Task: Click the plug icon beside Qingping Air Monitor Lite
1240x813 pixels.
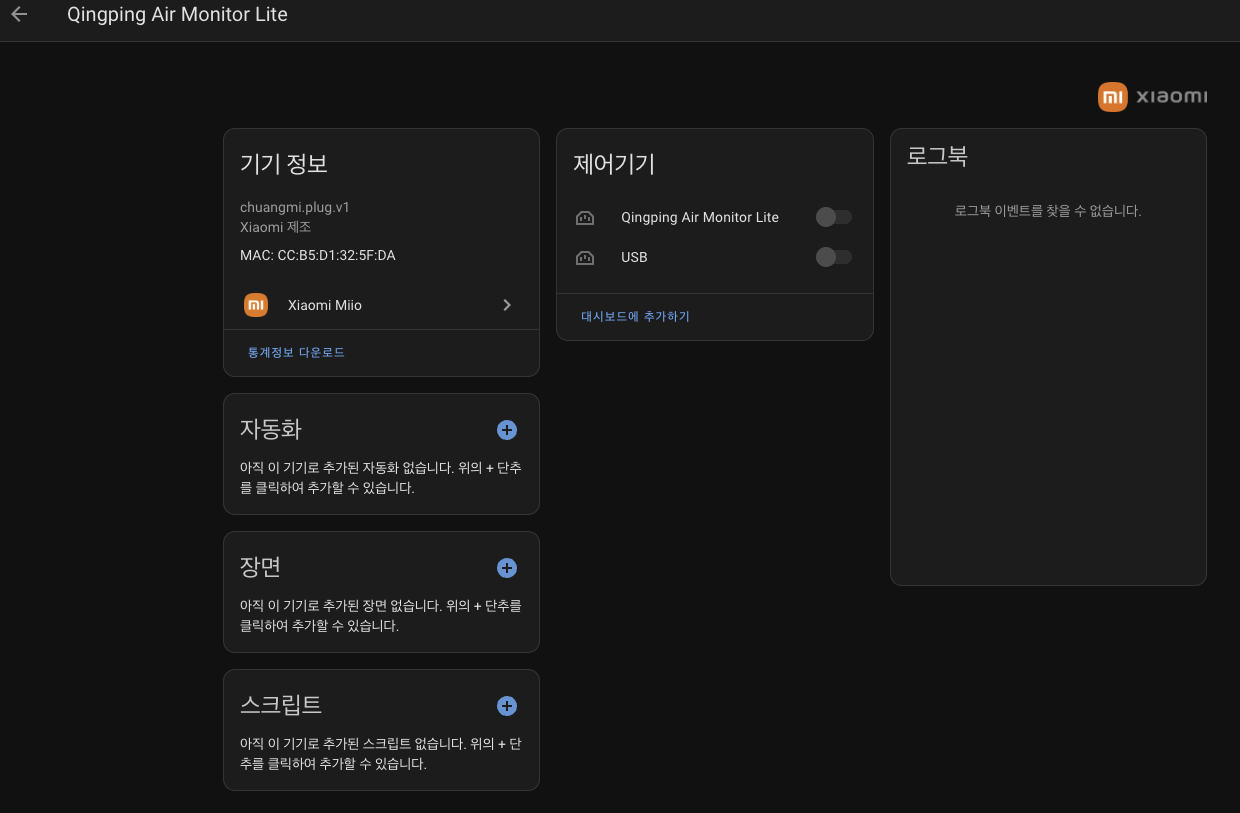Action: click(585, 217)
